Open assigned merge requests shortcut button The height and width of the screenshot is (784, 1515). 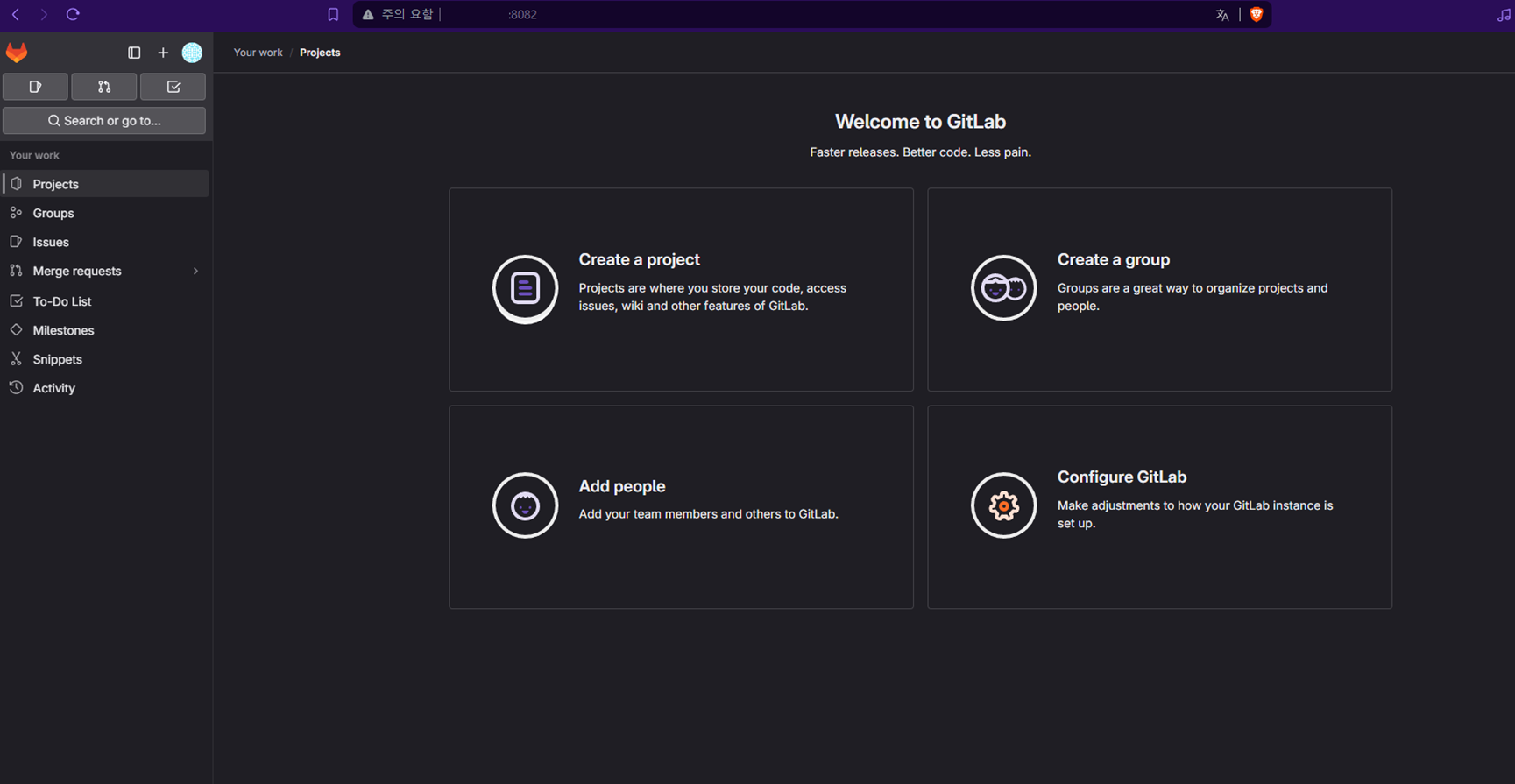[x=104, y=87]
